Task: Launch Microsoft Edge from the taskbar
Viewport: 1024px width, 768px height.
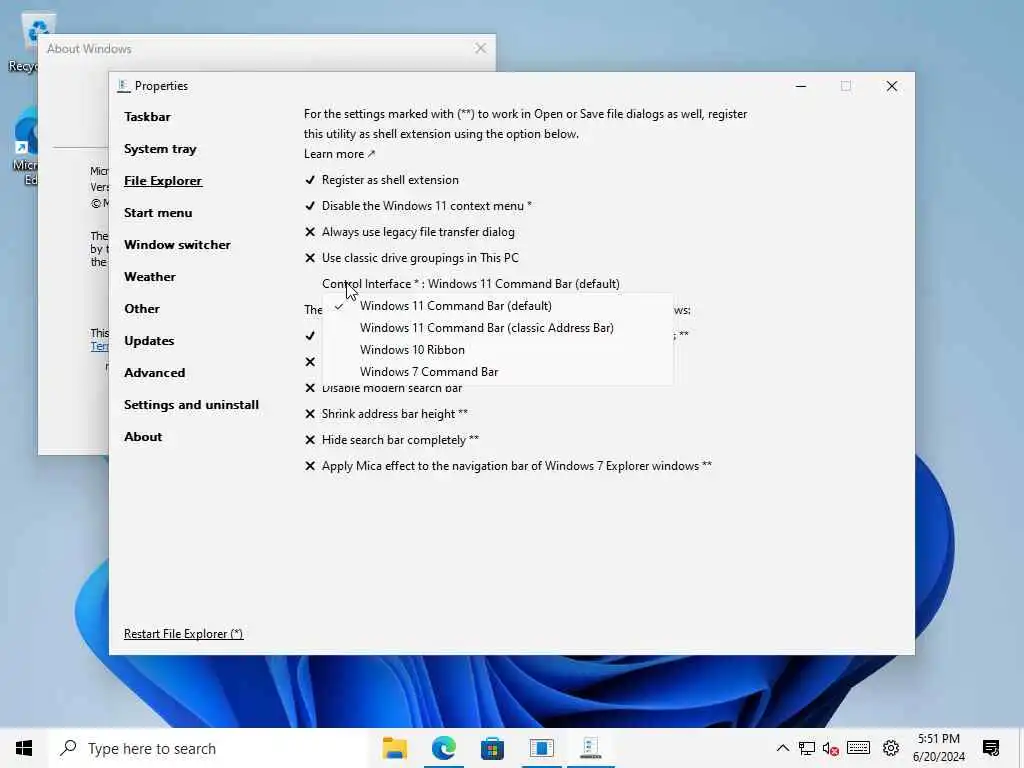Action: [443, 748]
